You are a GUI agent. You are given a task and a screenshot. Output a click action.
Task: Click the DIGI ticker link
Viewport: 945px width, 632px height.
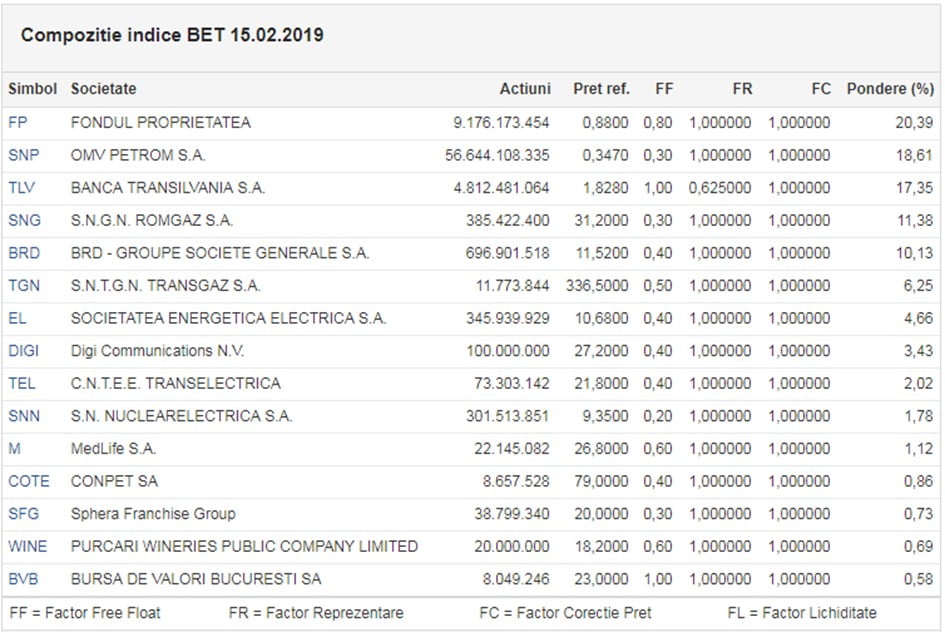[x=24, y=351]
